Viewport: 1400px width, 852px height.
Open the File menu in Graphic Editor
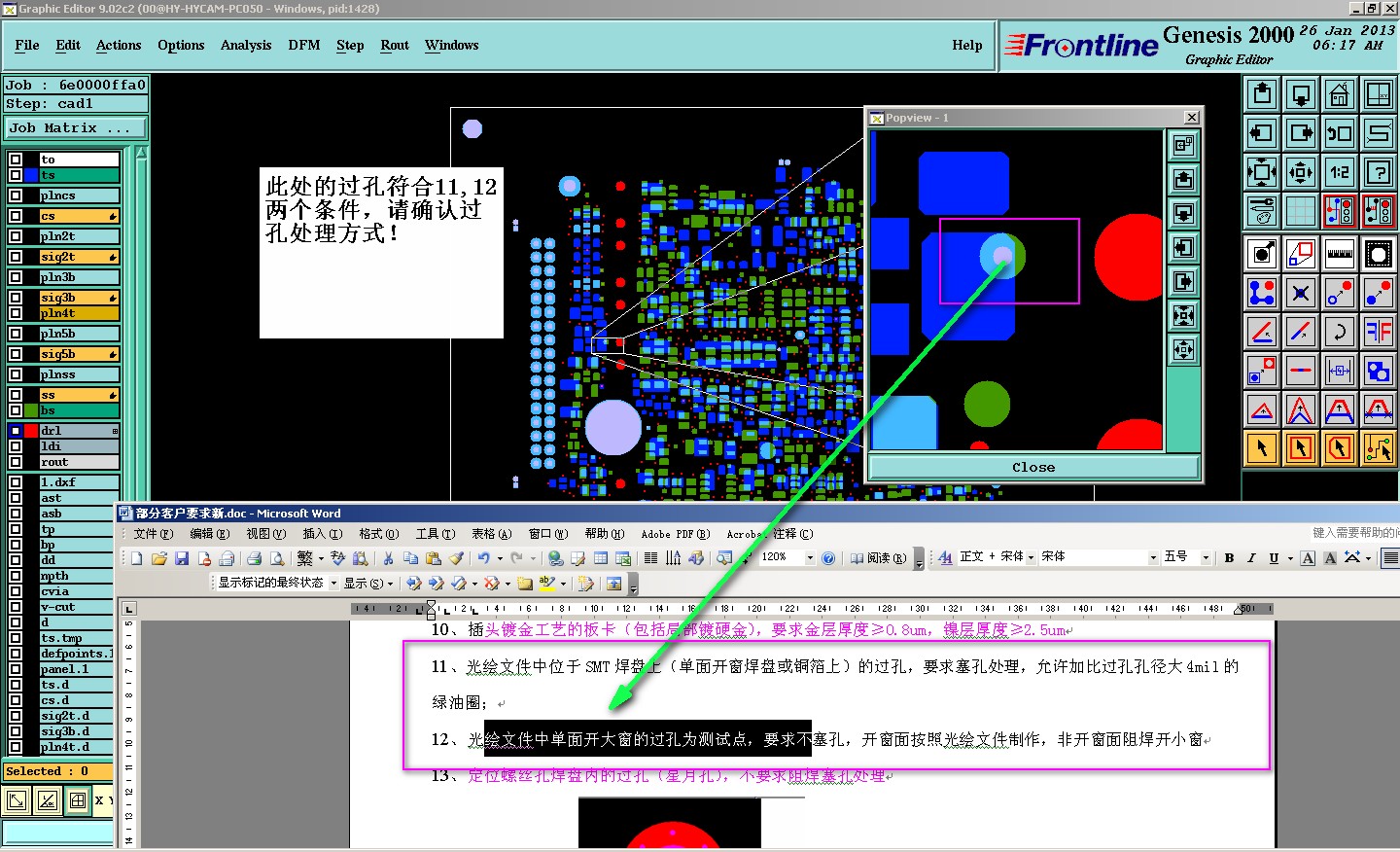27,46
